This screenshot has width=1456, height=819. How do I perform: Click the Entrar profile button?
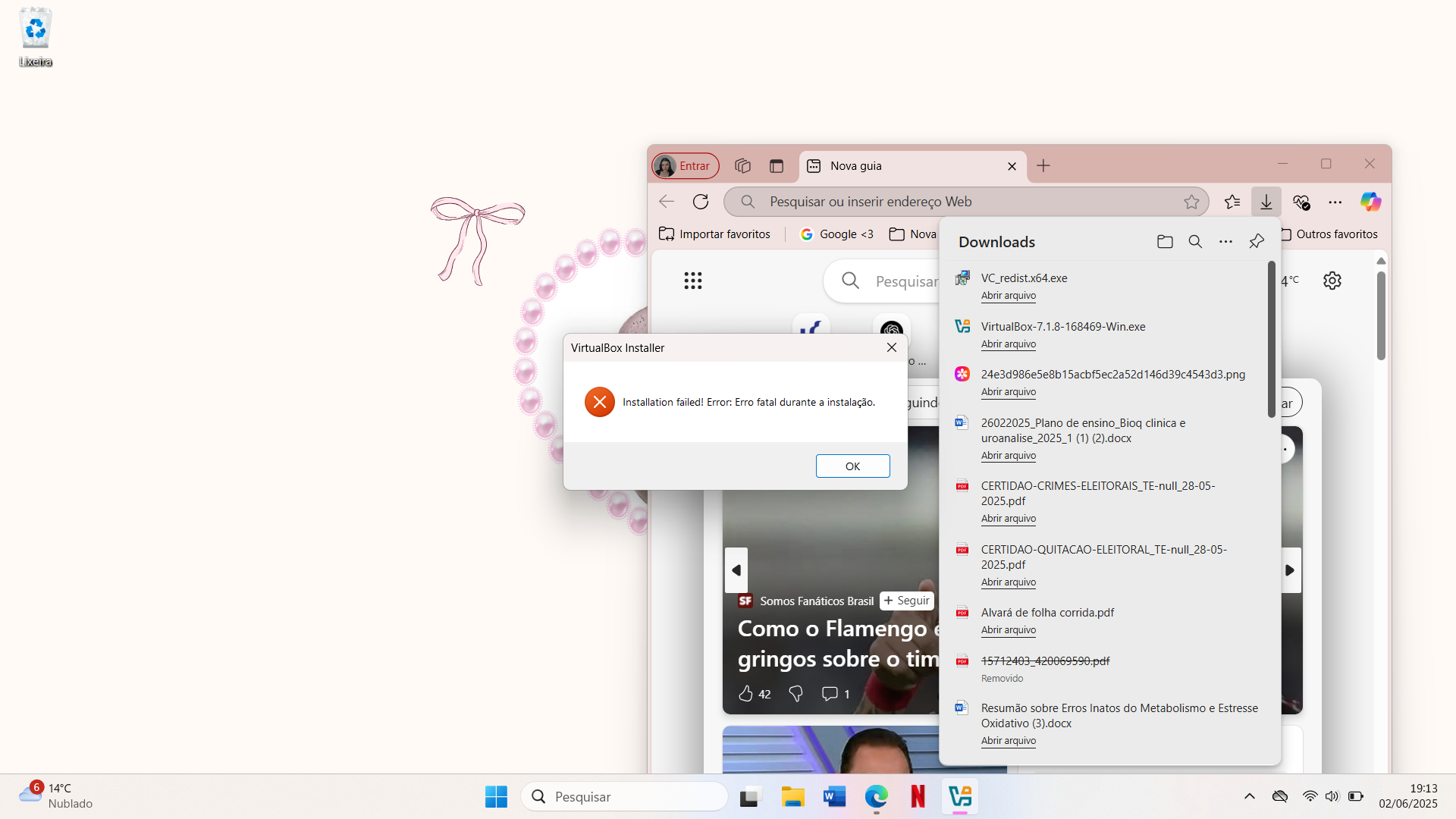[x=686, y=165]
